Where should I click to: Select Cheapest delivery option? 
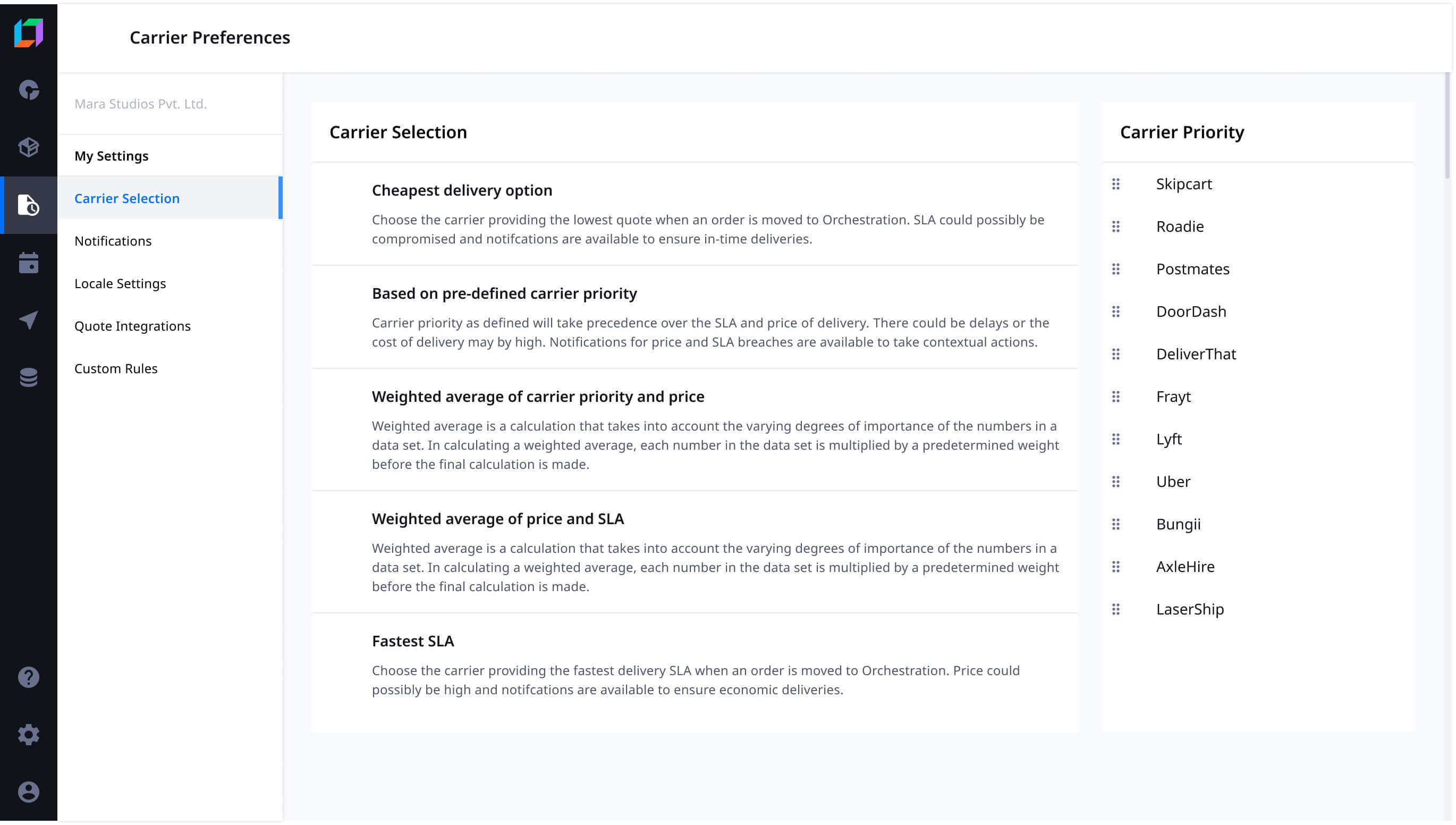point(695,214)
